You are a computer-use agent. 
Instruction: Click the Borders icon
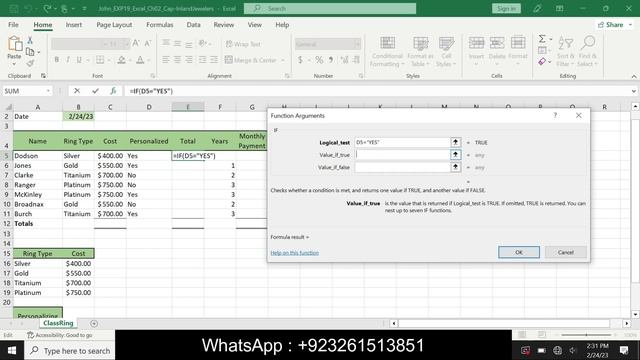100,60
